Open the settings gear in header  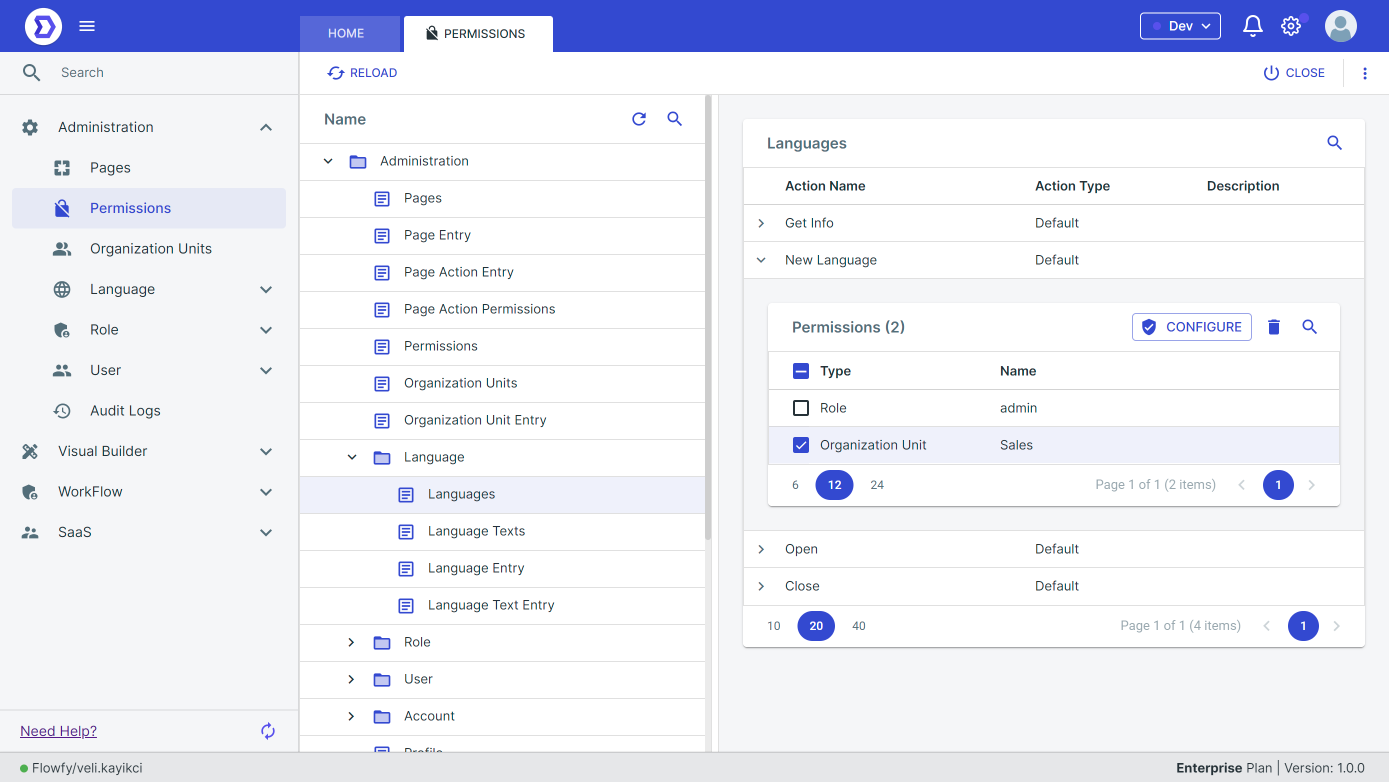(x=1292, y=26)
